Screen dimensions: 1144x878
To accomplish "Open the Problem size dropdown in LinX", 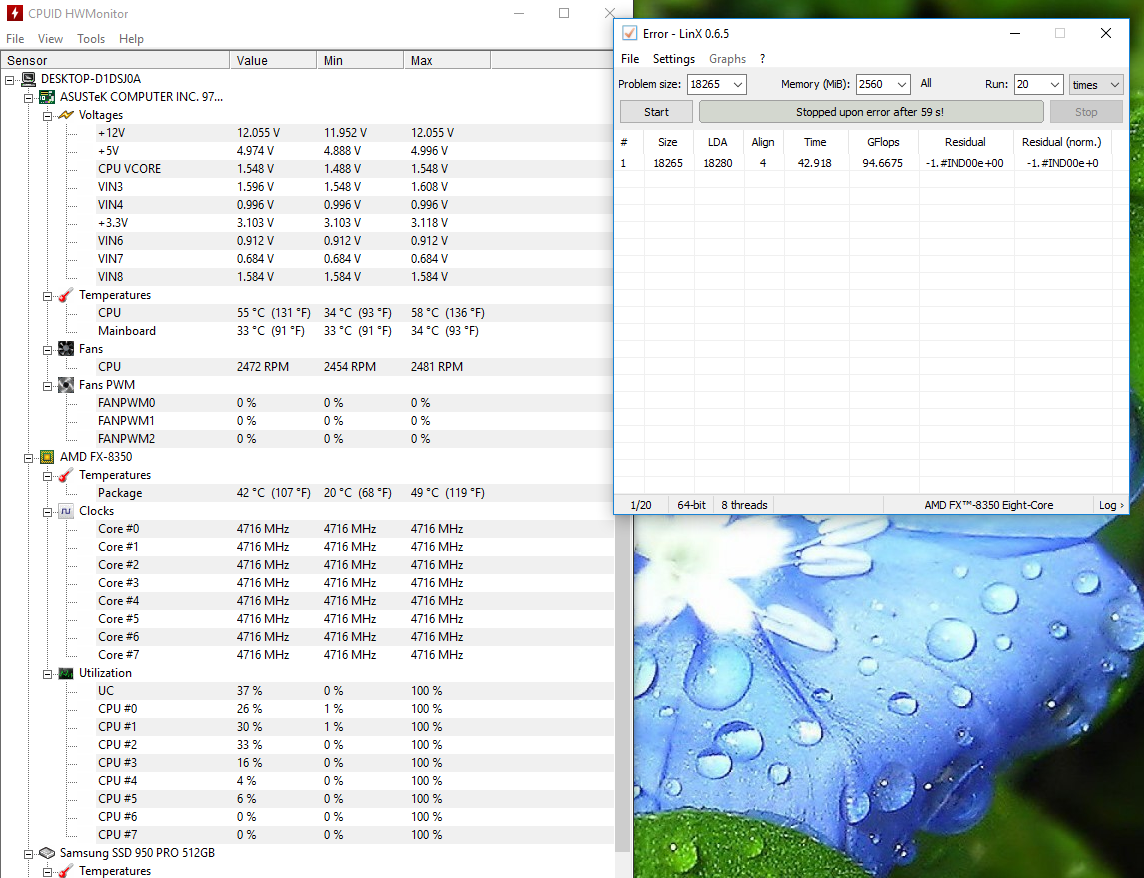I will (x=738, y=85).
